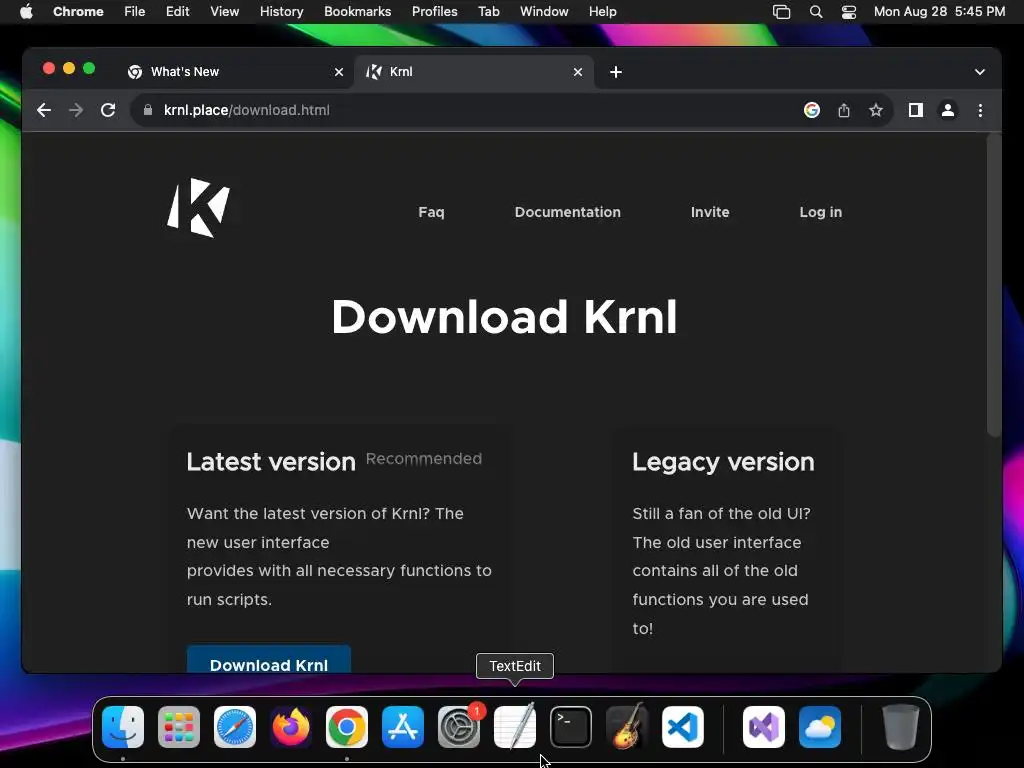Click the date and time in menu bar
The height and width of the screenshot is (768, 1024).
tap(939, 12)
